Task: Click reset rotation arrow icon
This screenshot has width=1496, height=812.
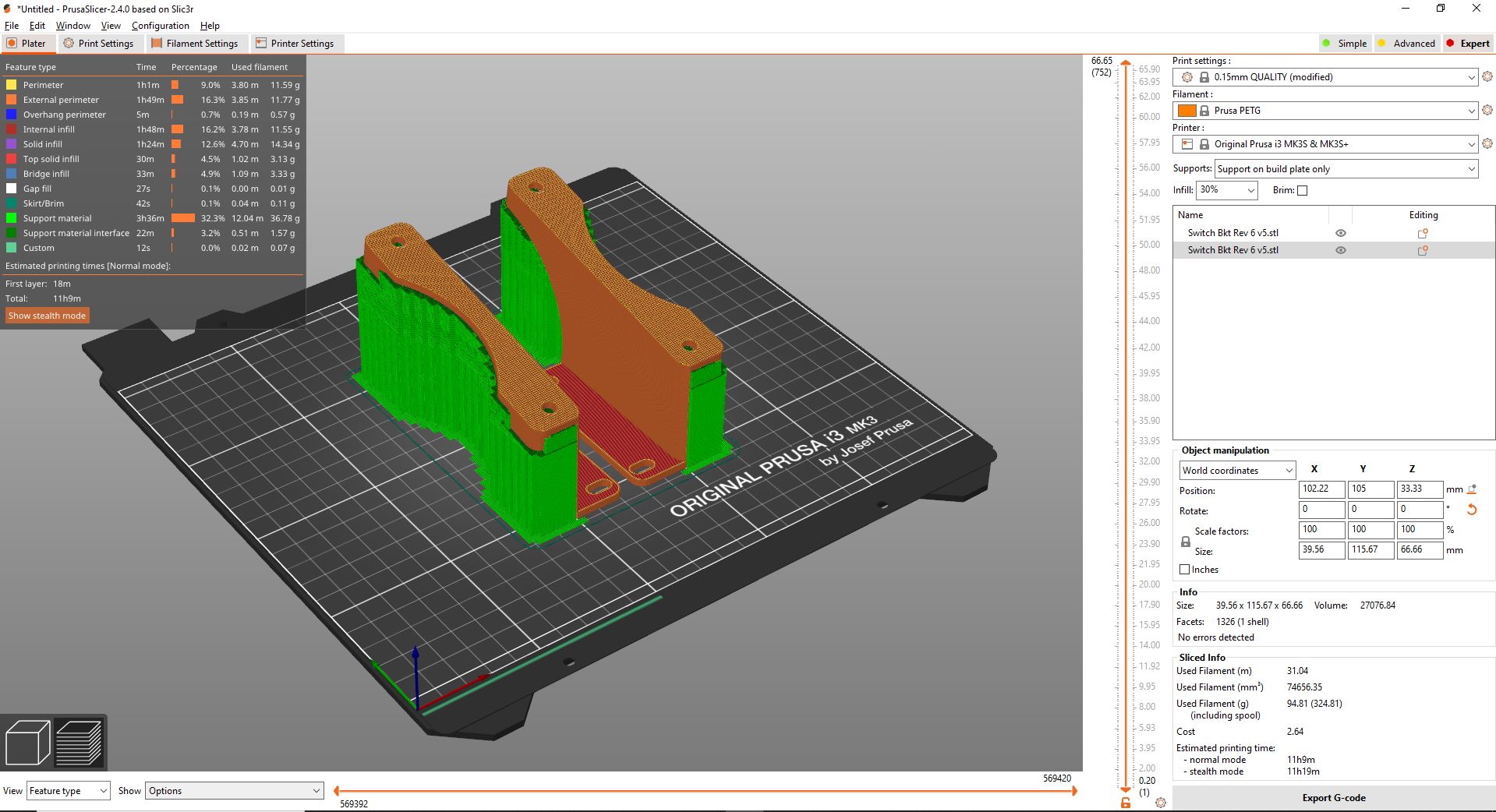Action: coord(1472,510)
